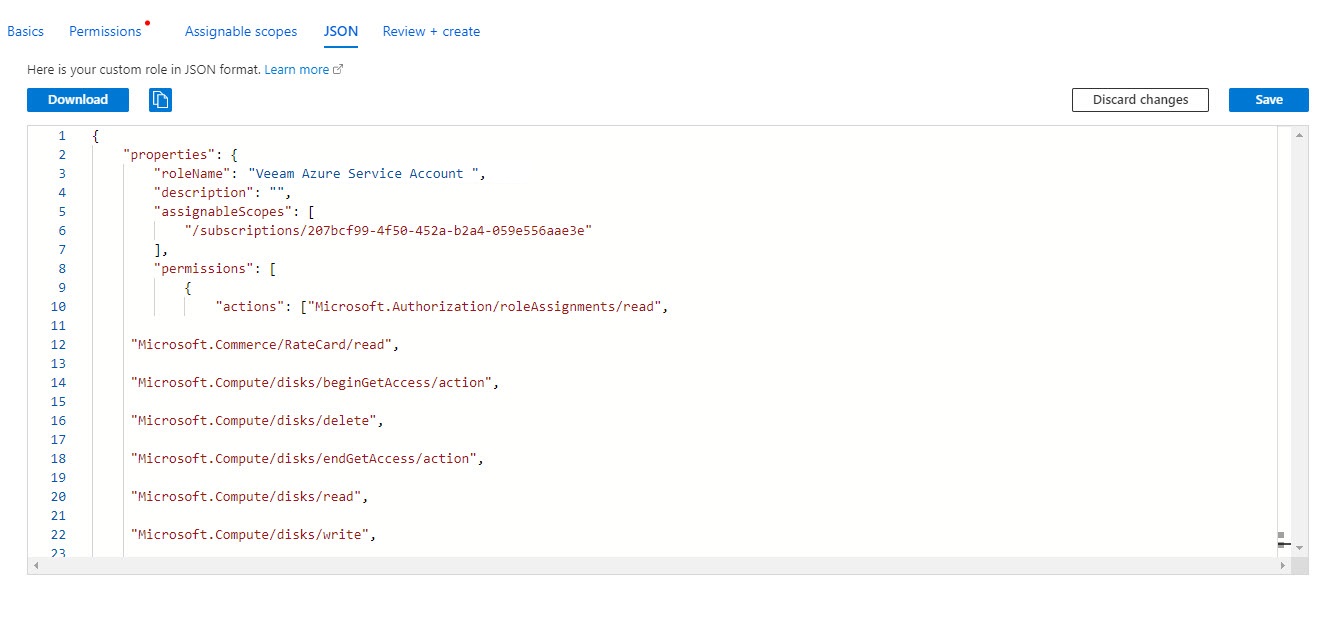Screen dimensions: 1324x619
Task: Open the Permissions tab
Action: [105, 31]
